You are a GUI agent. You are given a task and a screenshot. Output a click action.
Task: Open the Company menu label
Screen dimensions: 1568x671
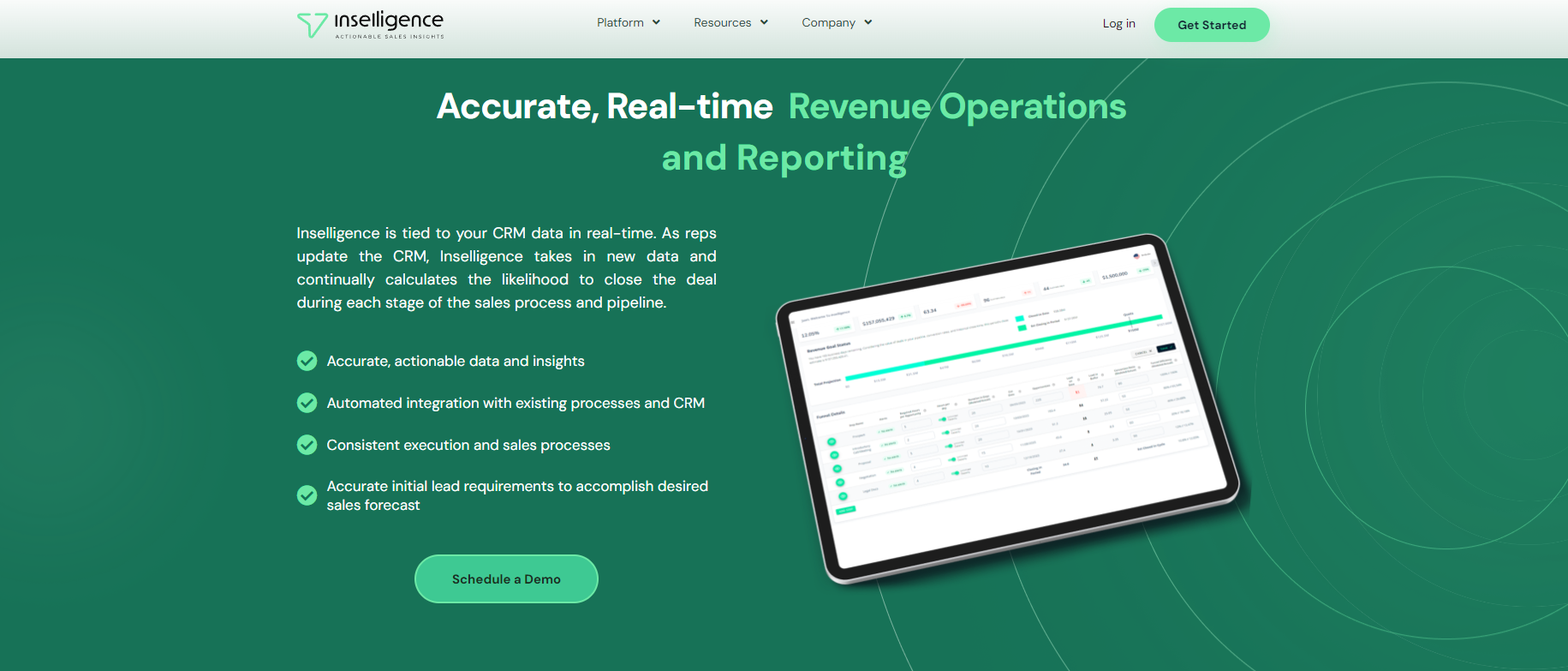point(828,23)
